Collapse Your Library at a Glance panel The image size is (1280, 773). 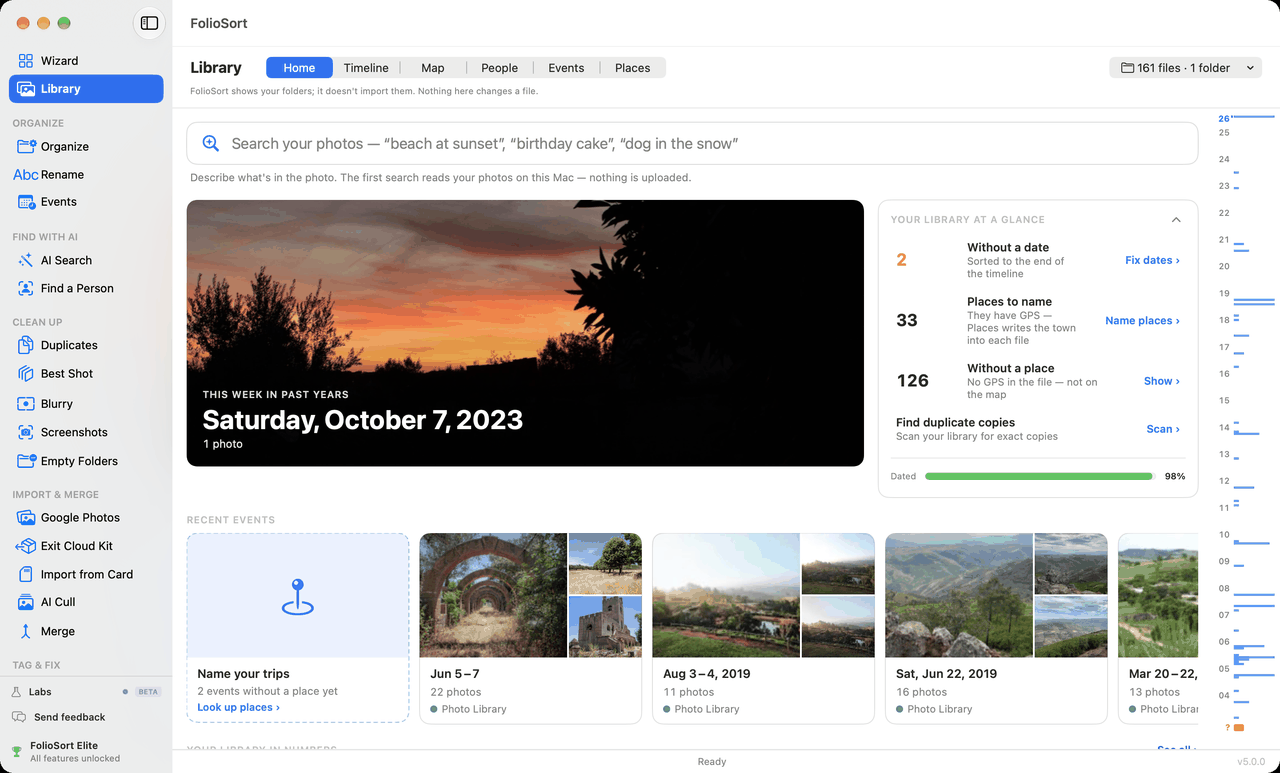1176,220
